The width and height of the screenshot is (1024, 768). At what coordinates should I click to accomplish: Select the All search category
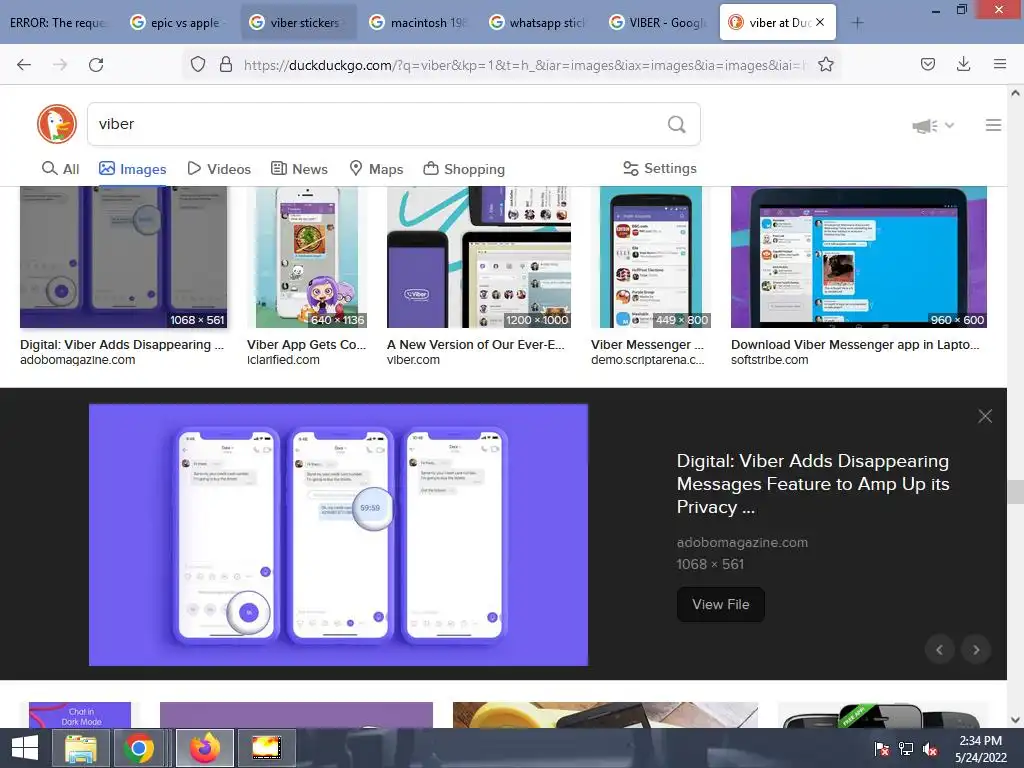(61, 168)
